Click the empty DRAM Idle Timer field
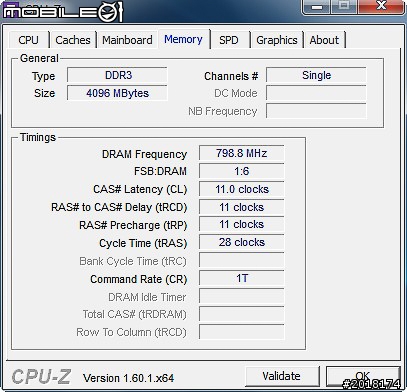Viewport: 407px width, 392px height. click(x=242, y=296)
